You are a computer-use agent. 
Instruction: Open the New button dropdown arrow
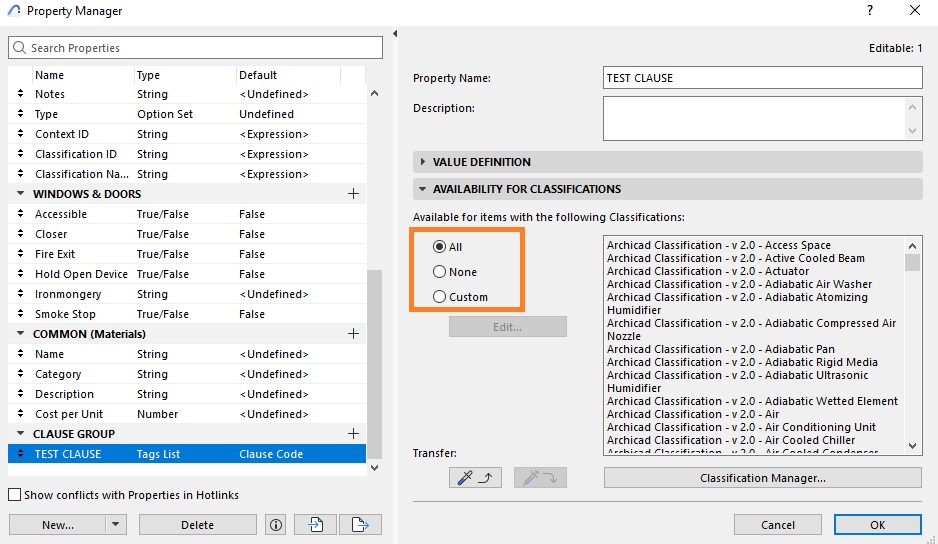tap(115, 525)
